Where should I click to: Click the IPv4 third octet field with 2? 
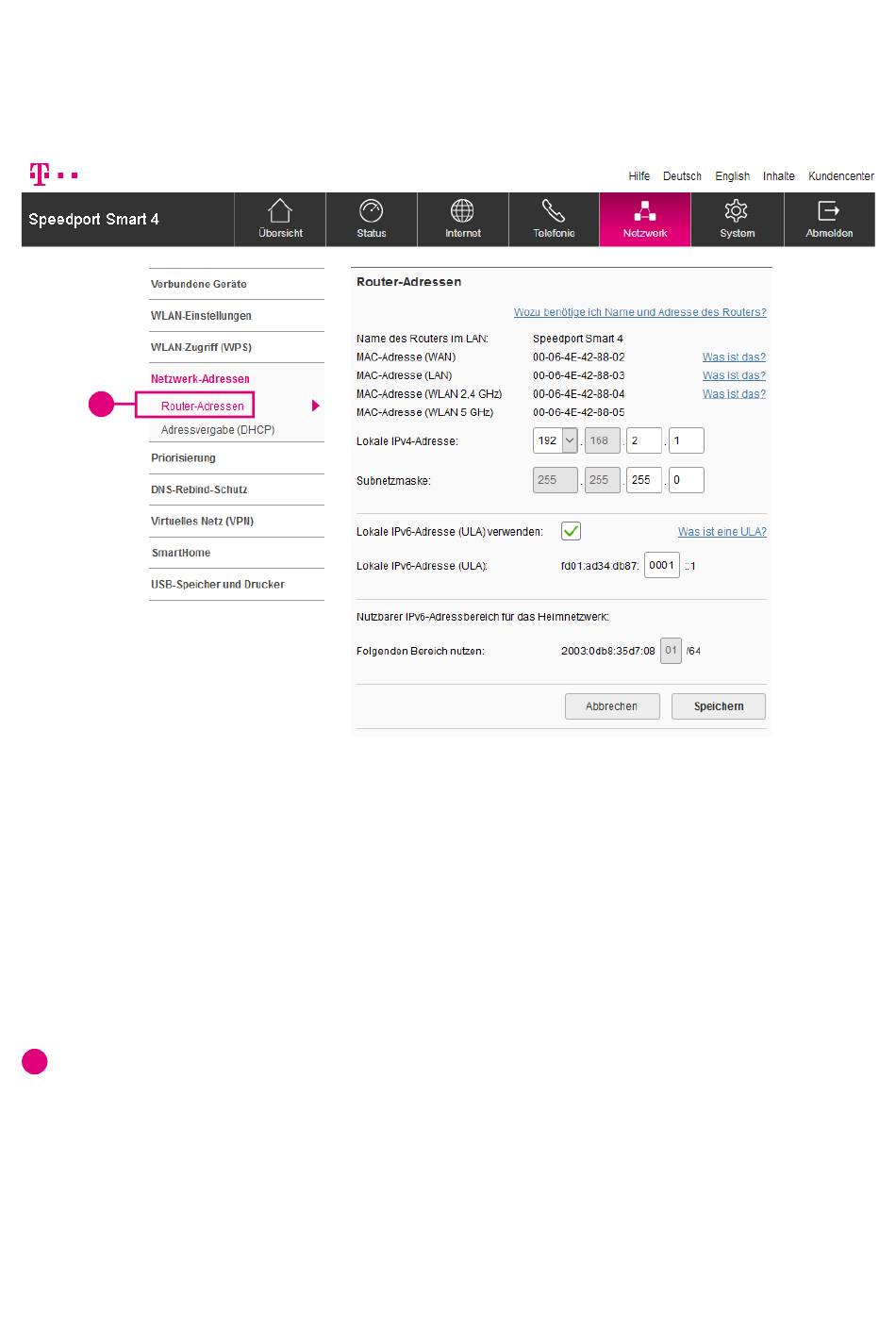644,440
